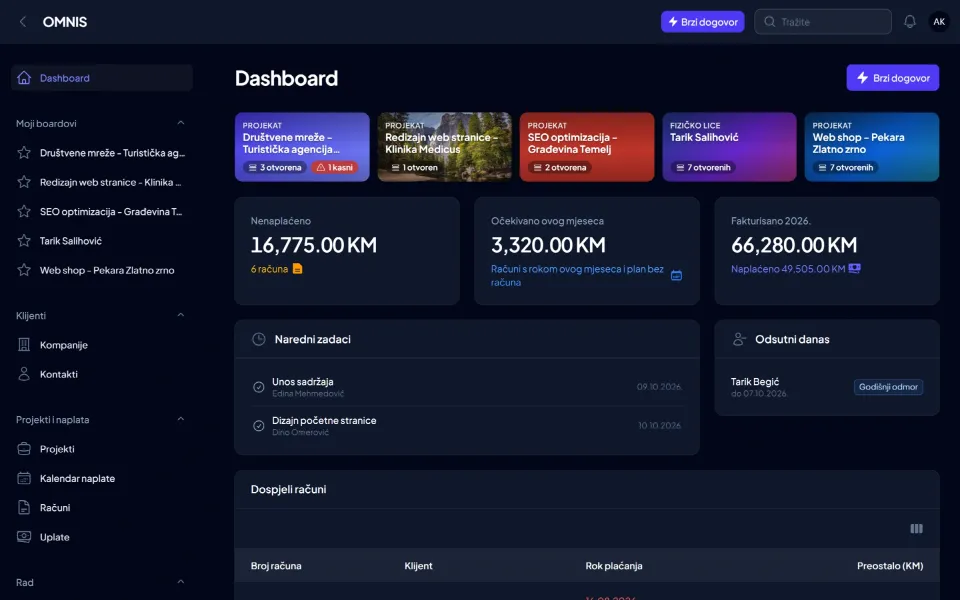Open the Redizajn web stranice - Klinika Medicus card
This screenshot has width=960, height=600.
(x=444, y=147)
